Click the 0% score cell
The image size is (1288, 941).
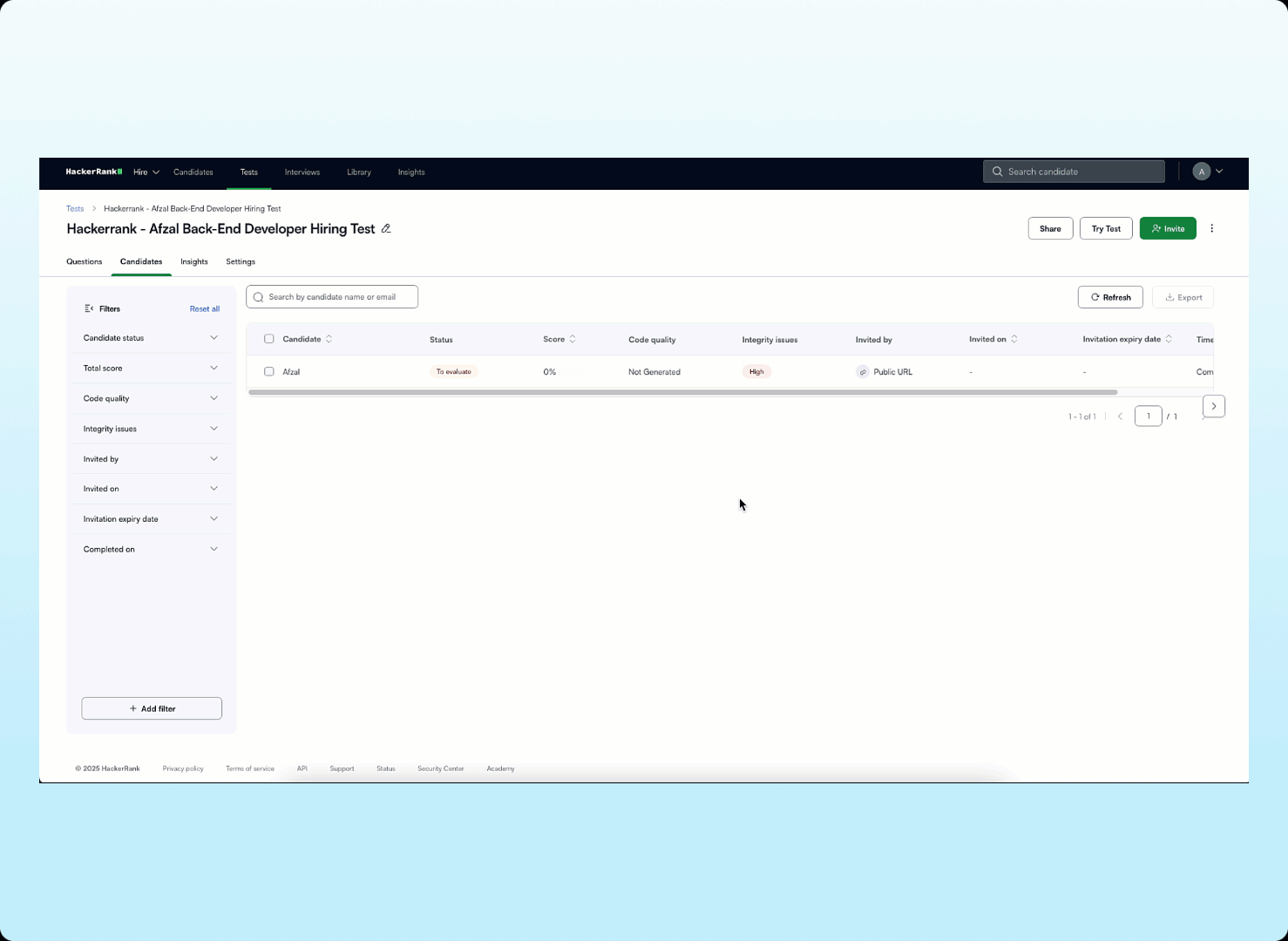pyautogui.click(x=550, y=372)
